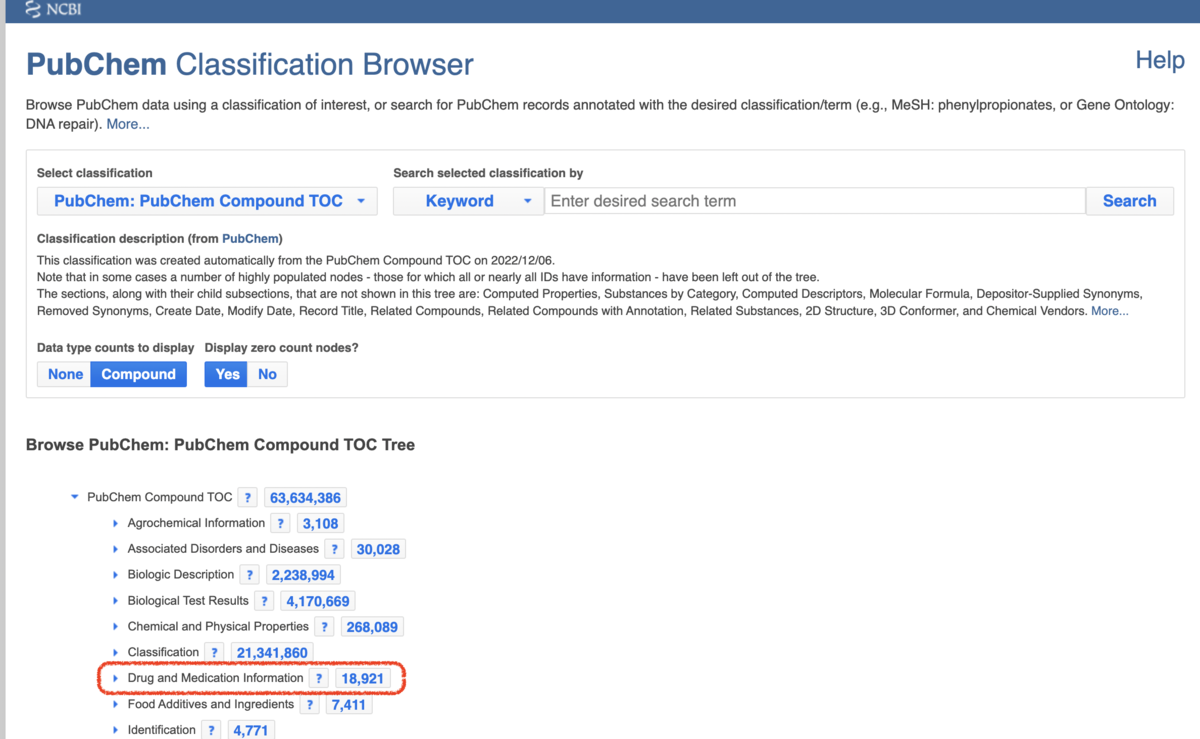Choose Yes for display zero count nodes
Image resolution: width=1200 pixels, height=739 pixels.
tap(227, 374)
